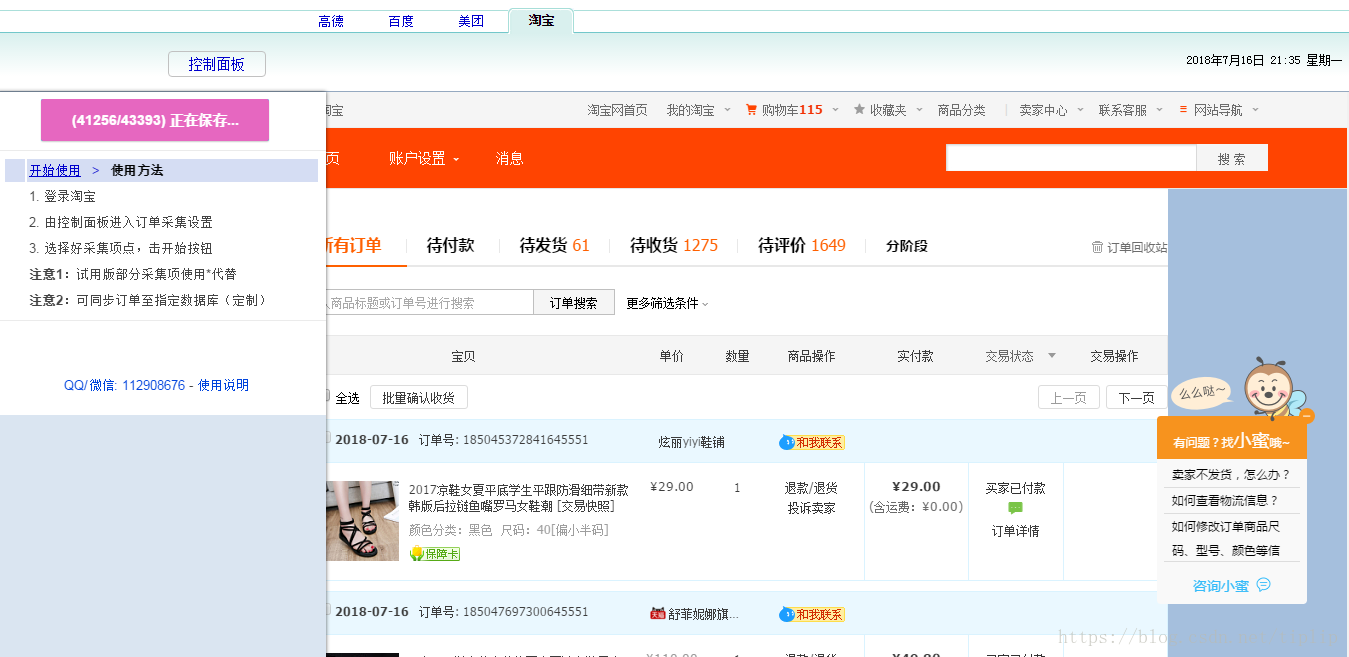
Task: Click 和我联系 icon for 舒菲妮娜 order
Action: (812, 614)
